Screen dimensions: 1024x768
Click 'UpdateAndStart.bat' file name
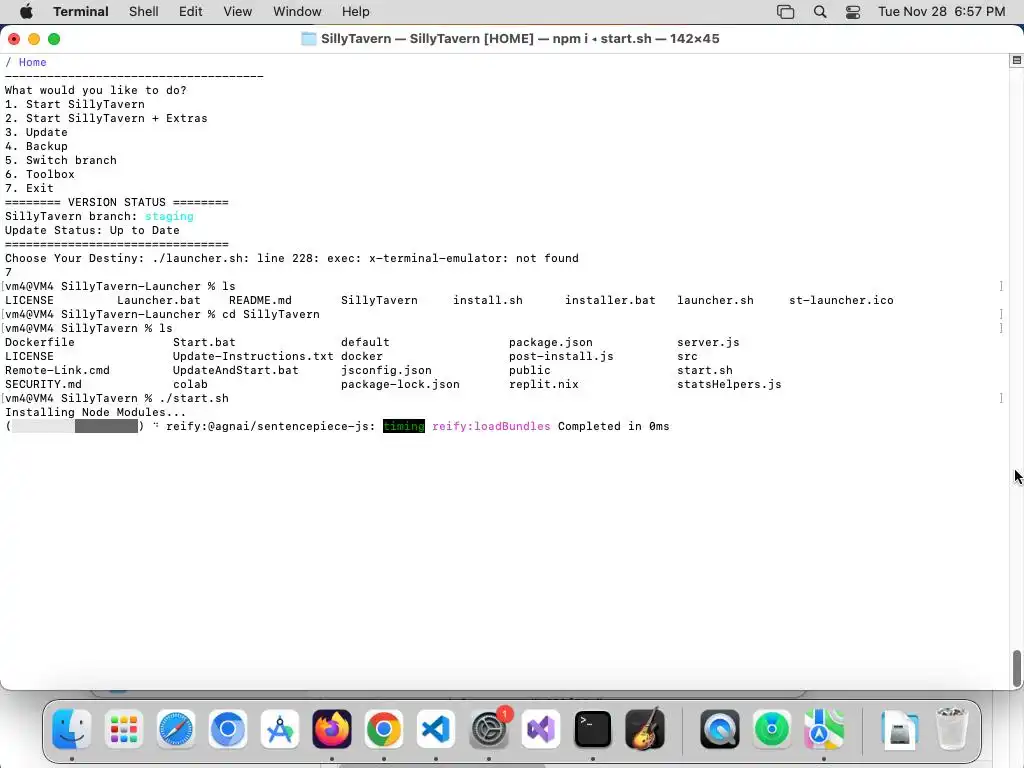(235, 370)
